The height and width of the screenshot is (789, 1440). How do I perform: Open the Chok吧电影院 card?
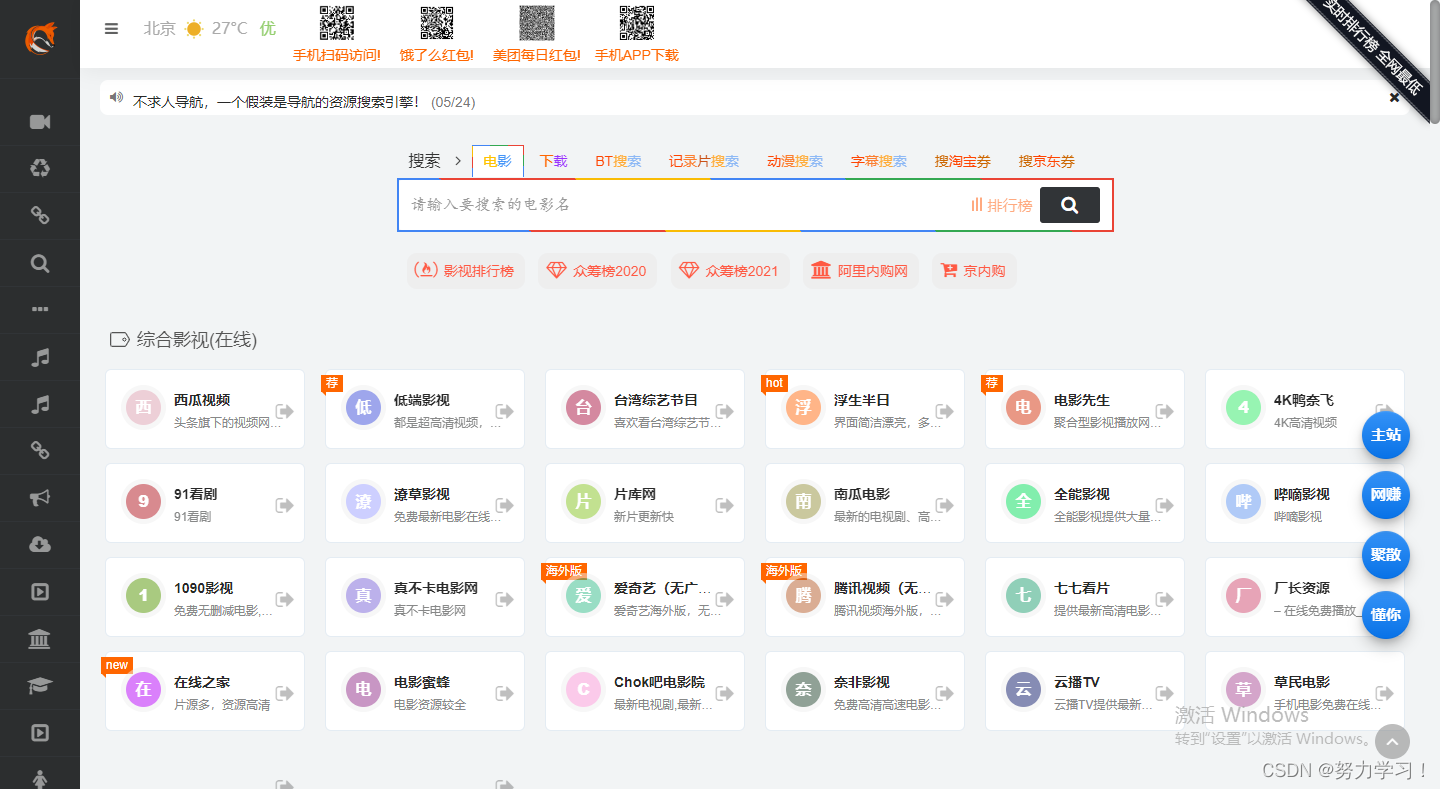coord(645,691)
